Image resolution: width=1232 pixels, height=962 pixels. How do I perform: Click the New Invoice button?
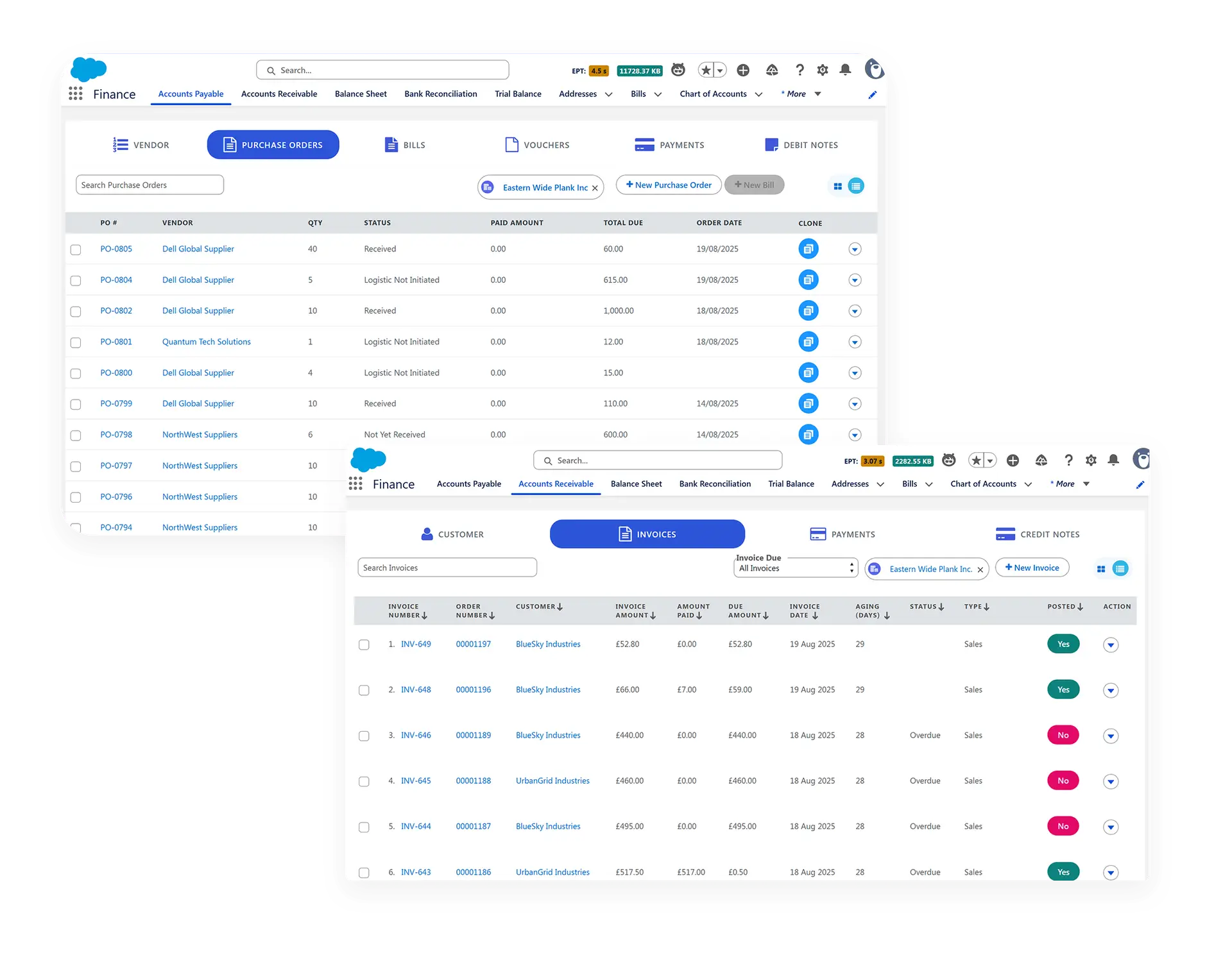pyautogui.click(x=1032, y=568)
